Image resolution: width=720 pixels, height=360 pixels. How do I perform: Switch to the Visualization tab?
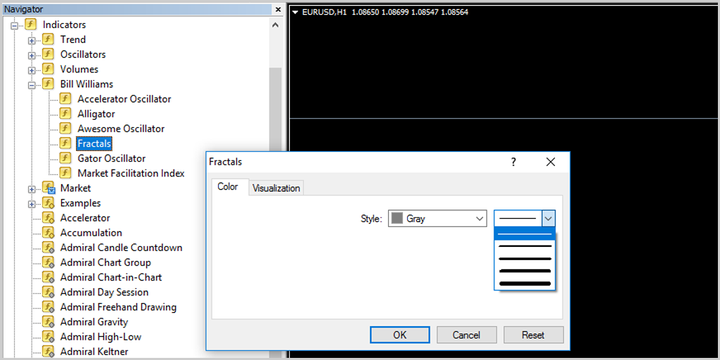276,188
